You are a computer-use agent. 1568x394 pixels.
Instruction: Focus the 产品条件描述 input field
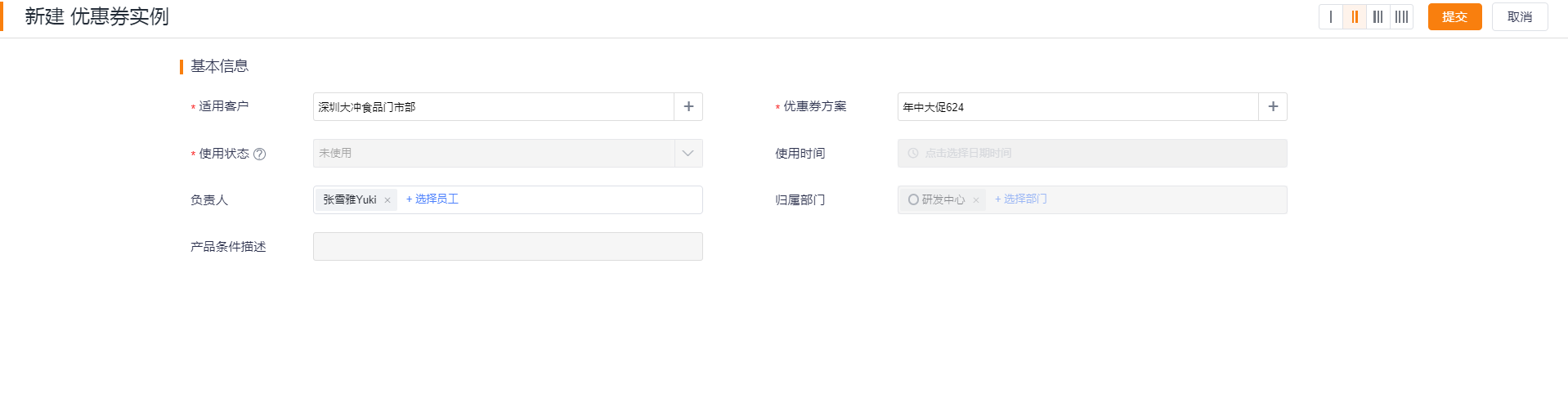[x=508, y=246]
